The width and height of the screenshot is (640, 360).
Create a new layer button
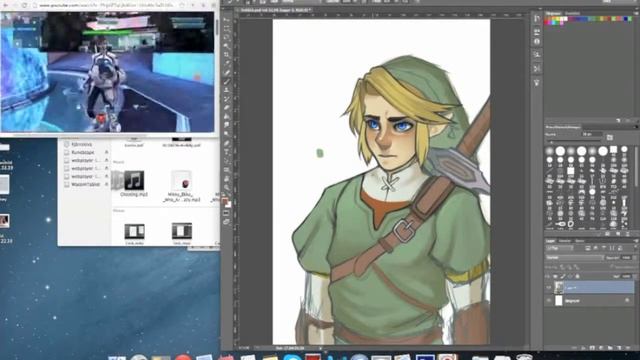(619, 348)
